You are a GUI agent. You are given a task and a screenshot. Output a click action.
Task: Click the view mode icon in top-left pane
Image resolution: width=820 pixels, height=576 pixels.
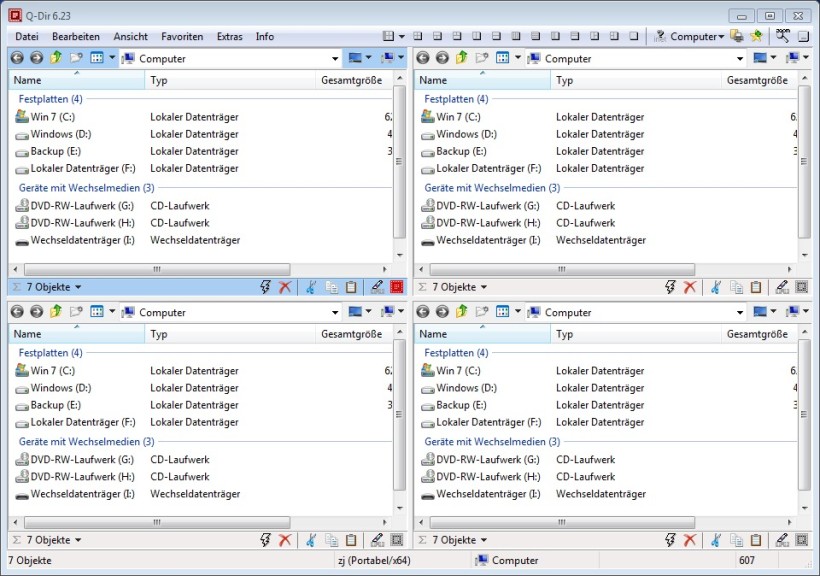click(x=97, y=58)
